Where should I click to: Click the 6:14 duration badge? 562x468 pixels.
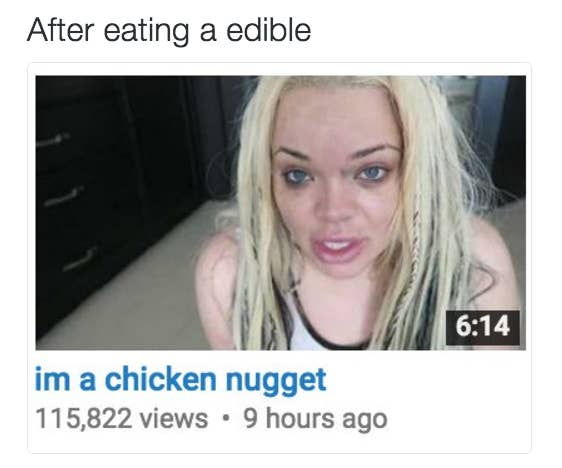click(482, 328)
